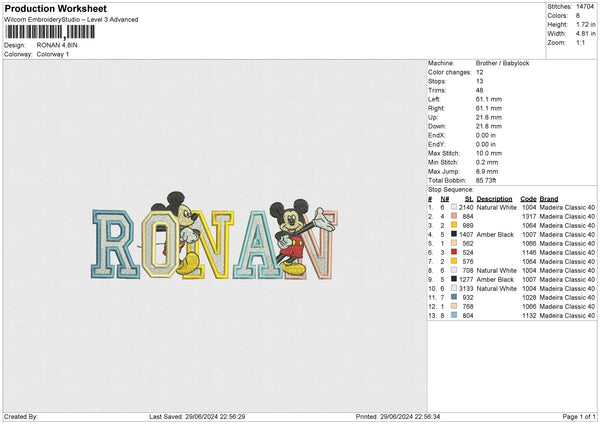Click the Stitches count 14704
Viewport: 600px width, 424px height.
tap(585, 6)
